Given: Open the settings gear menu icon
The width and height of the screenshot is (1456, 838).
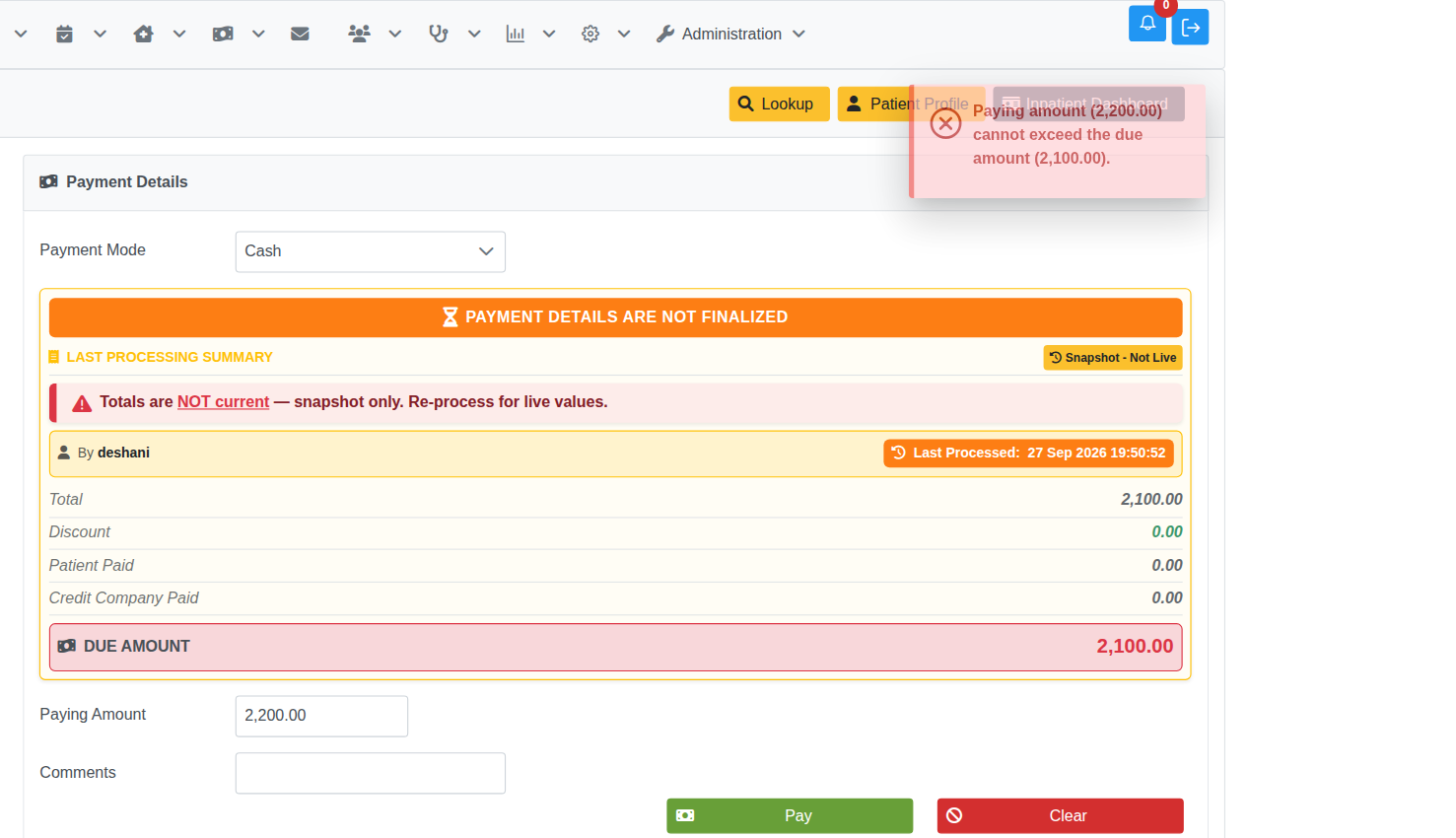Looking at the screenshot, I should [590, 34].
